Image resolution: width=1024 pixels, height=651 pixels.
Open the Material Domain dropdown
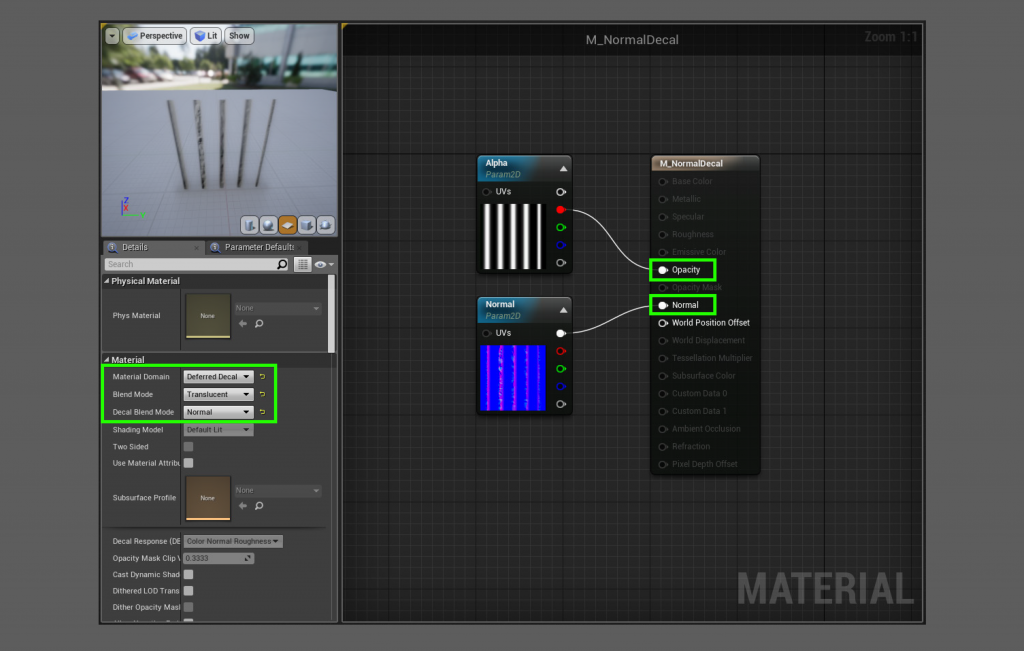(218, 377)
